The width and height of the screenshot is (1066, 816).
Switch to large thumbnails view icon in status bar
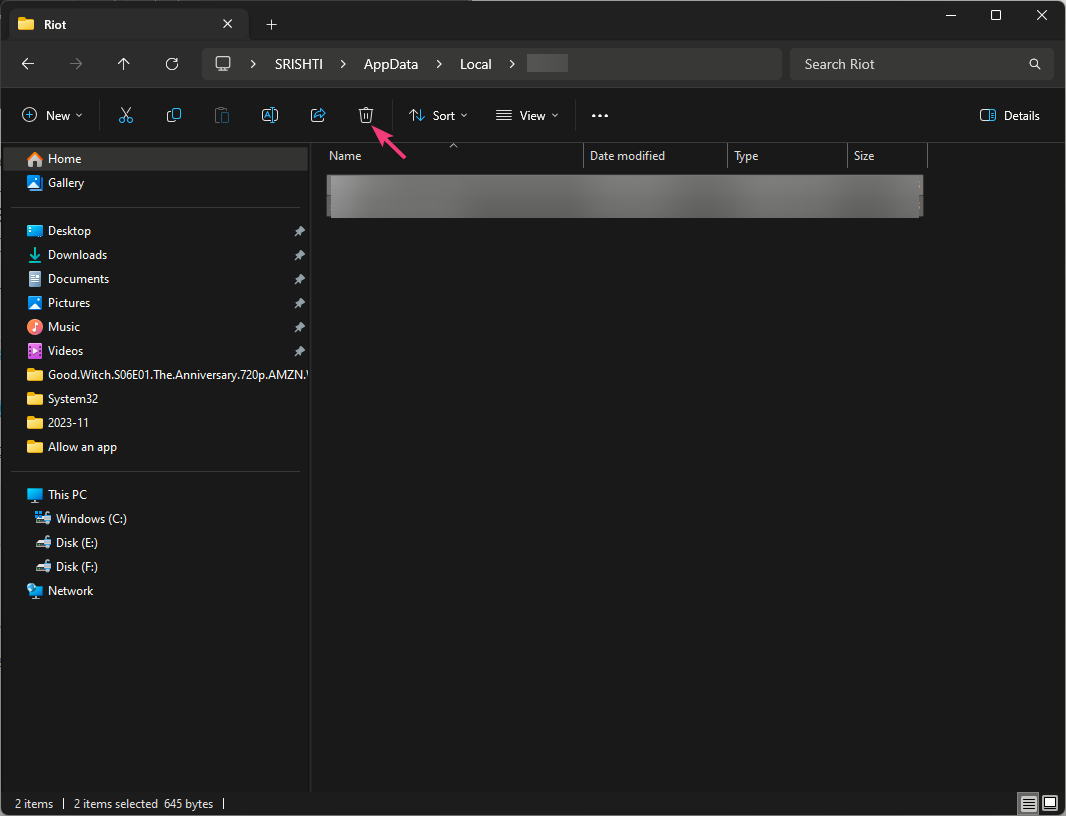pos(1050,804)
